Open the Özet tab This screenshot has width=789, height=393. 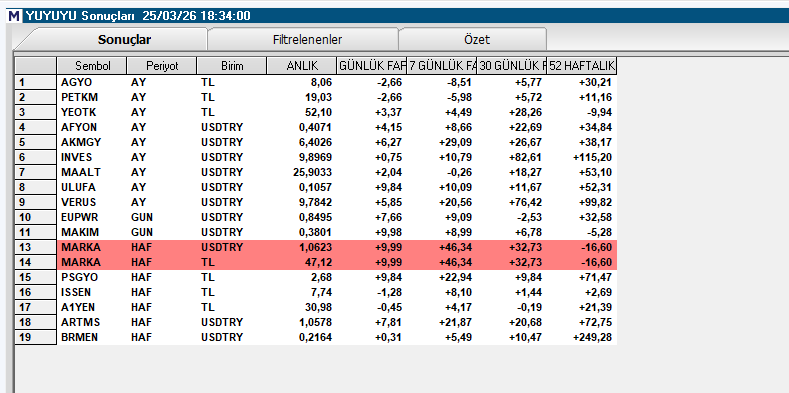(x=477, y=40)
